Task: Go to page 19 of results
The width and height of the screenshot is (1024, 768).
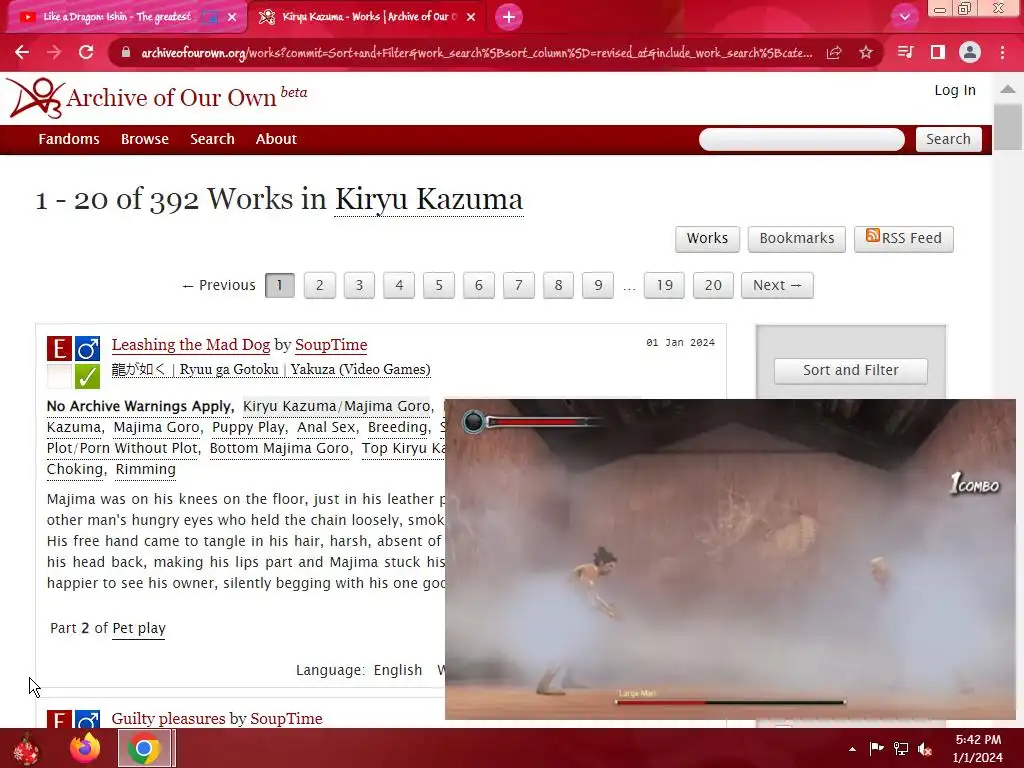Action: click(664, 285)
